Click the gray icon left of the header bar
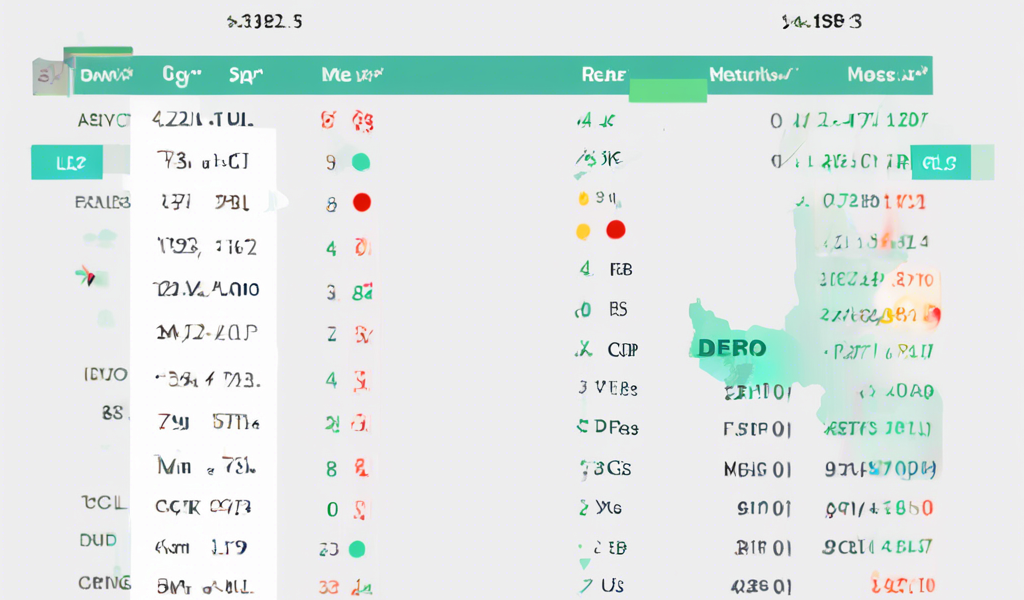The height and width of the screenshot is (600, 1024). click(46, 76)
